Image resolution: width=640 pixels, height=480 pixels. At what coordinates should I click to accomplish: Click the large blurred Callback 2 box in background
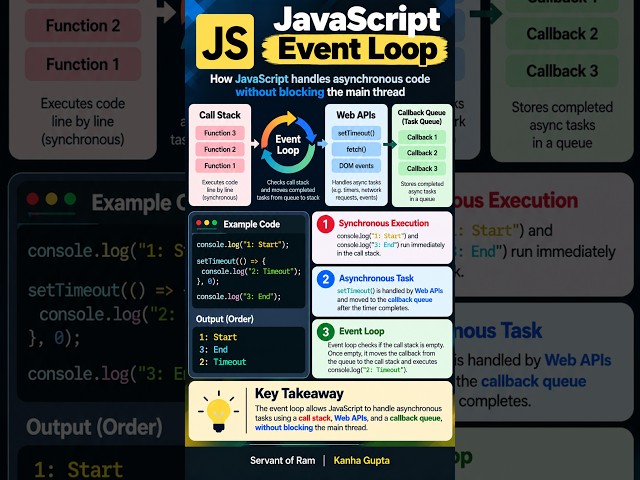562,34
